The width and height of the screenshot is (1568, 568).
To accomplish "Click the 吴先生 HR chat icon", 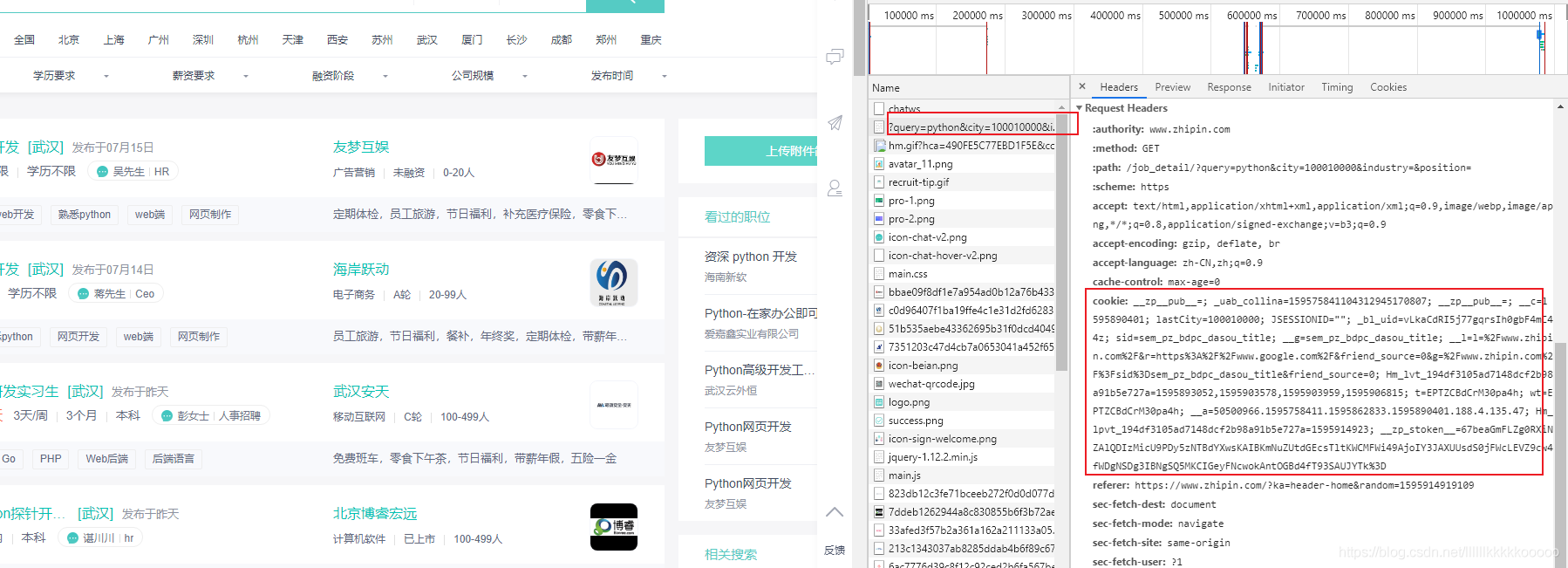I will coord(102,172).
